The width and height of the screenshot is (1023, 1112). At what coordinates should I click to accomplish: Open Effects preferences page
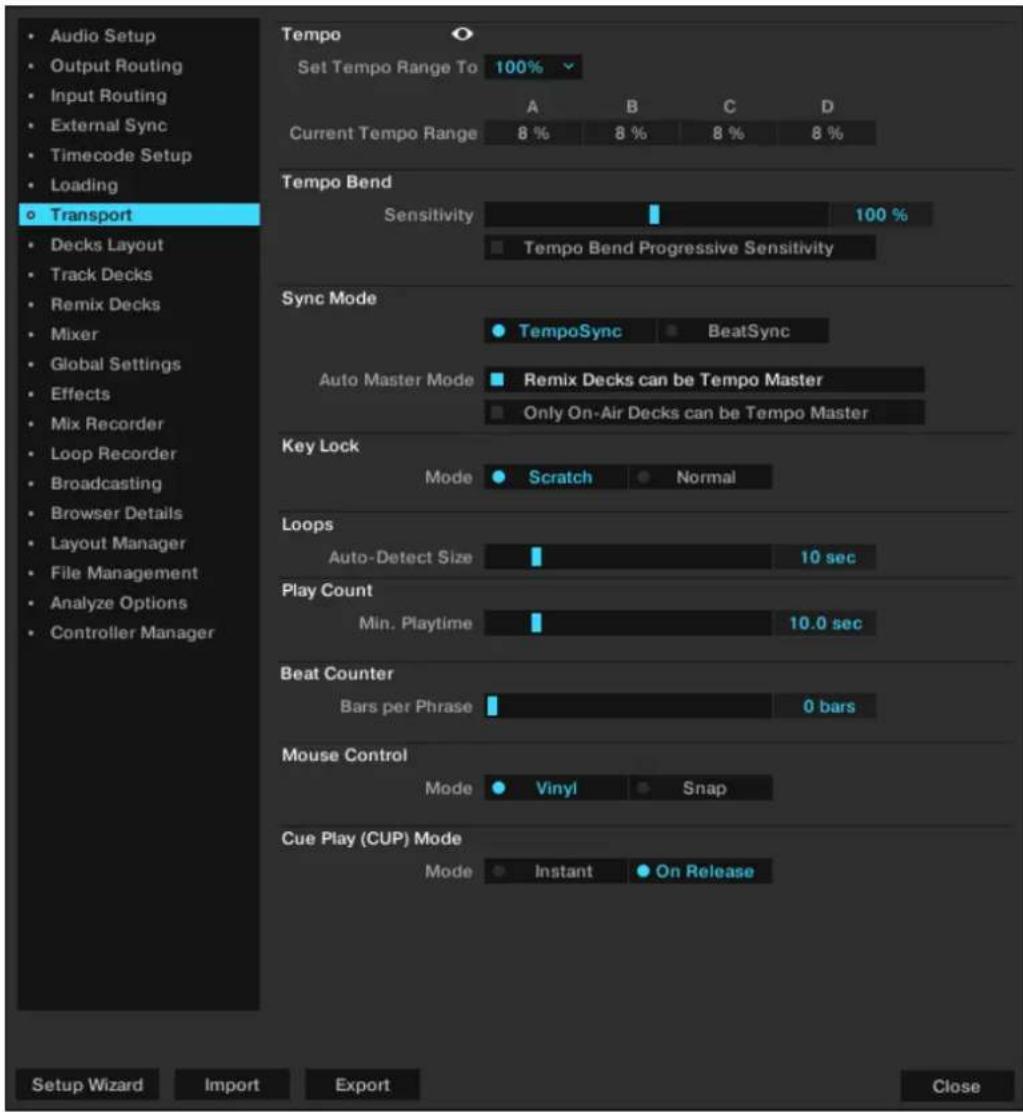(x=80, y=394)
